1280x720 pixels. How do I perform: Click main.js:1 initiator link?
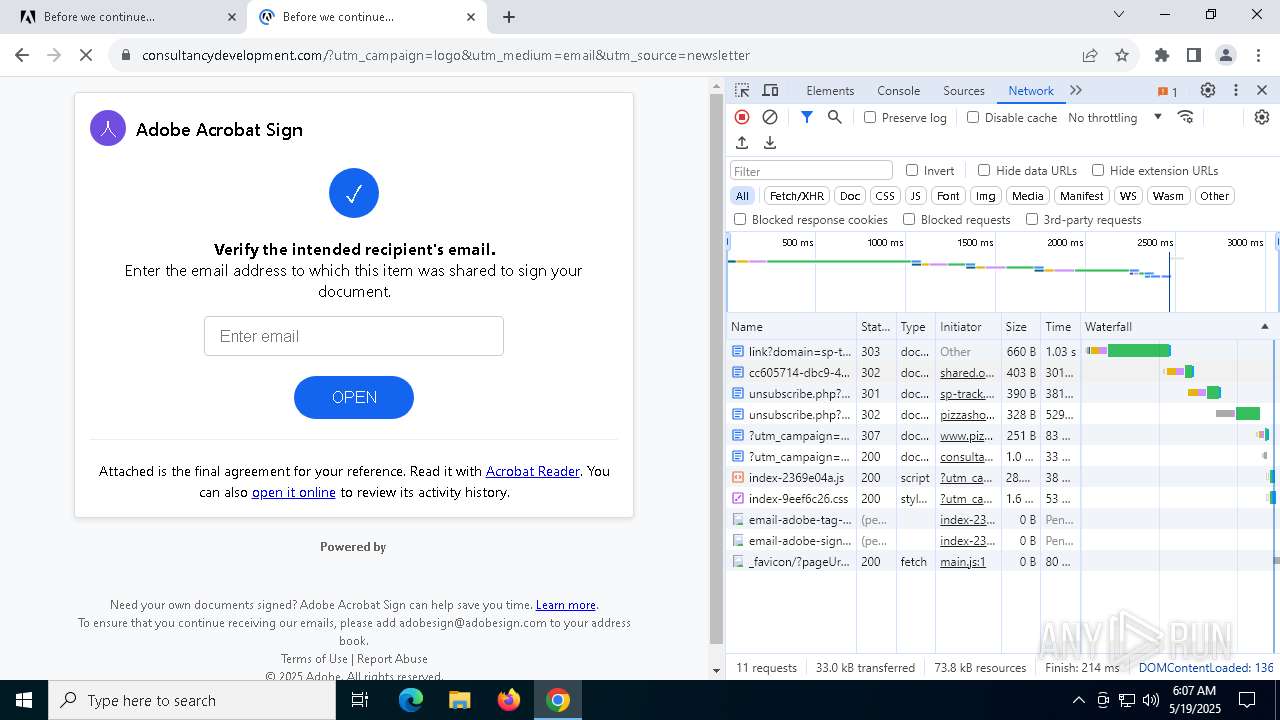tap(963, 562)
